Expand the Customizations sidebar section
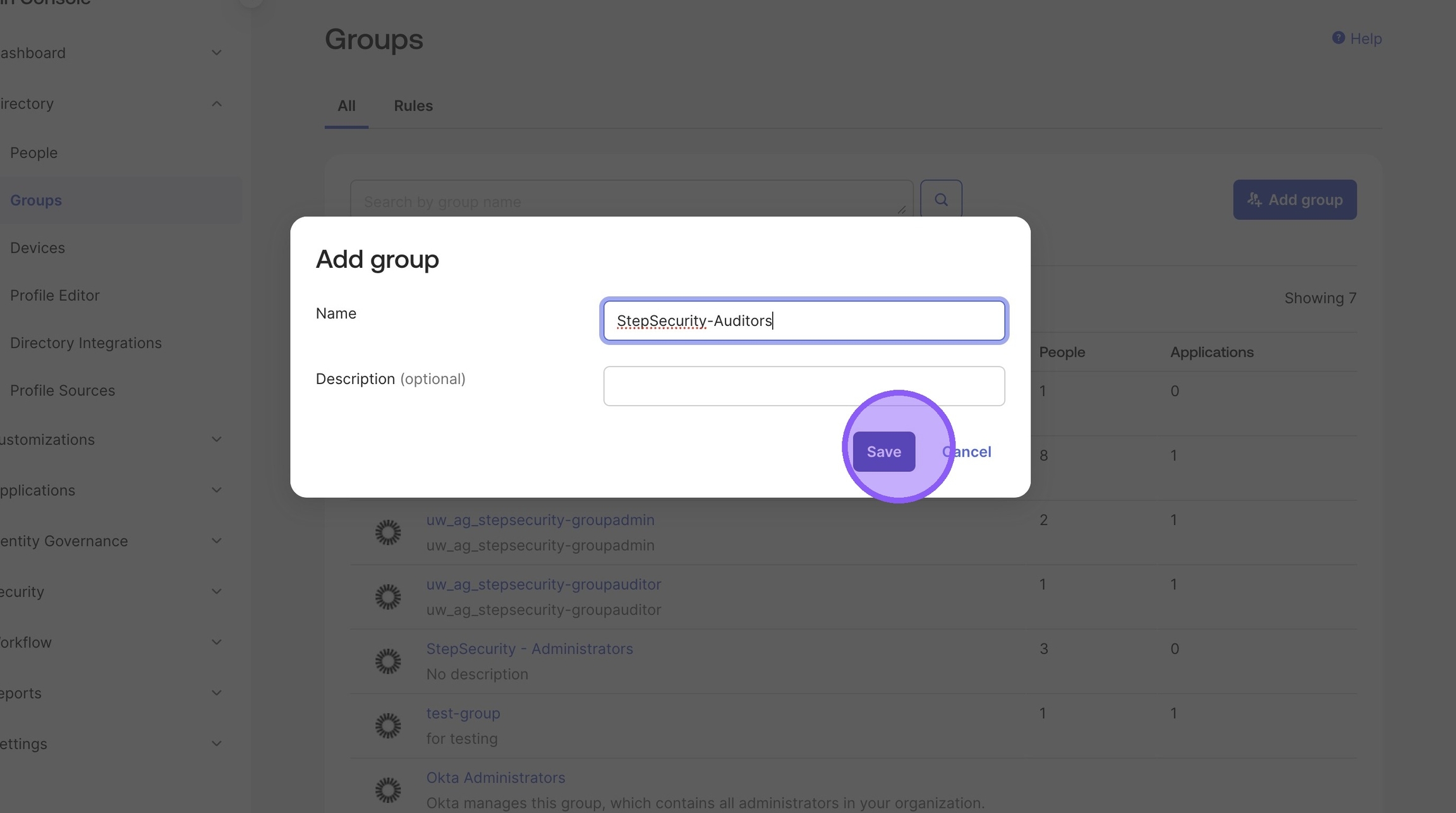The width and height of the screenshot is (1456, 813). coord(216,440)
